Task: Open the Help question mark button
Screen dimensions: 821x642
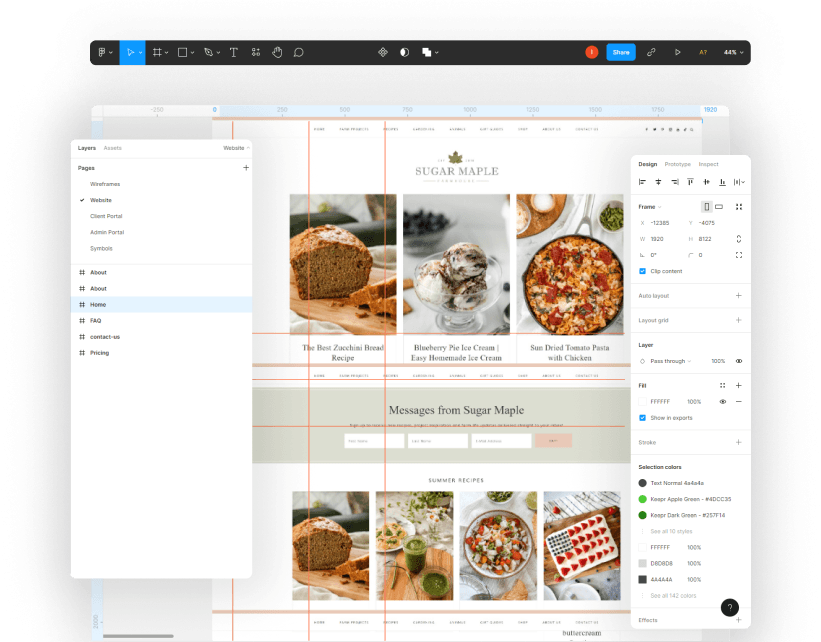Action: click(x=730, y=607)
